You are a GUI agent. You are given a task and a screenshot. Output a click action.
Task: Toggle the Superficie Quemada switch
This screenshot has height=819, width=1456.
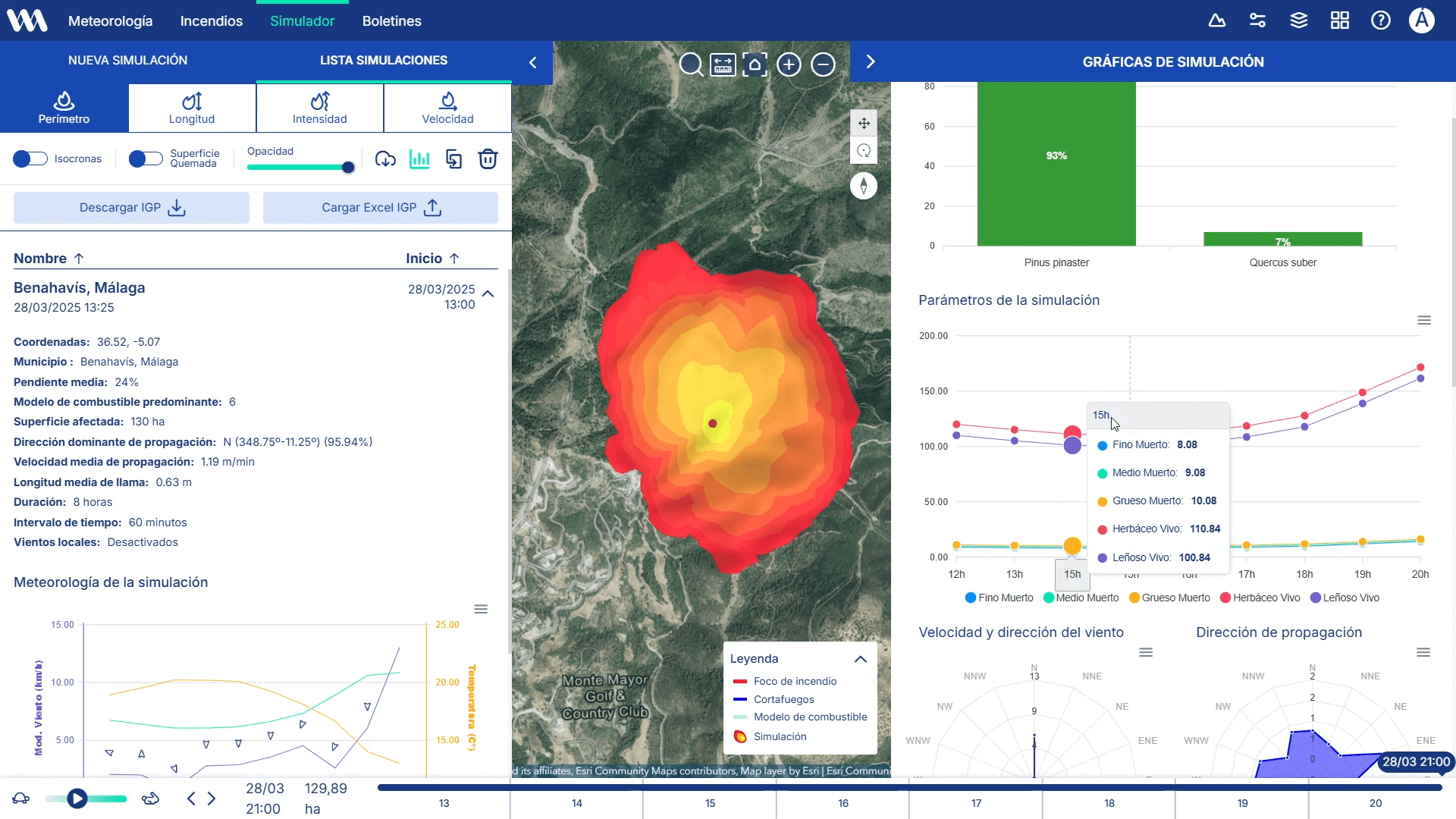tap(146, 158)
